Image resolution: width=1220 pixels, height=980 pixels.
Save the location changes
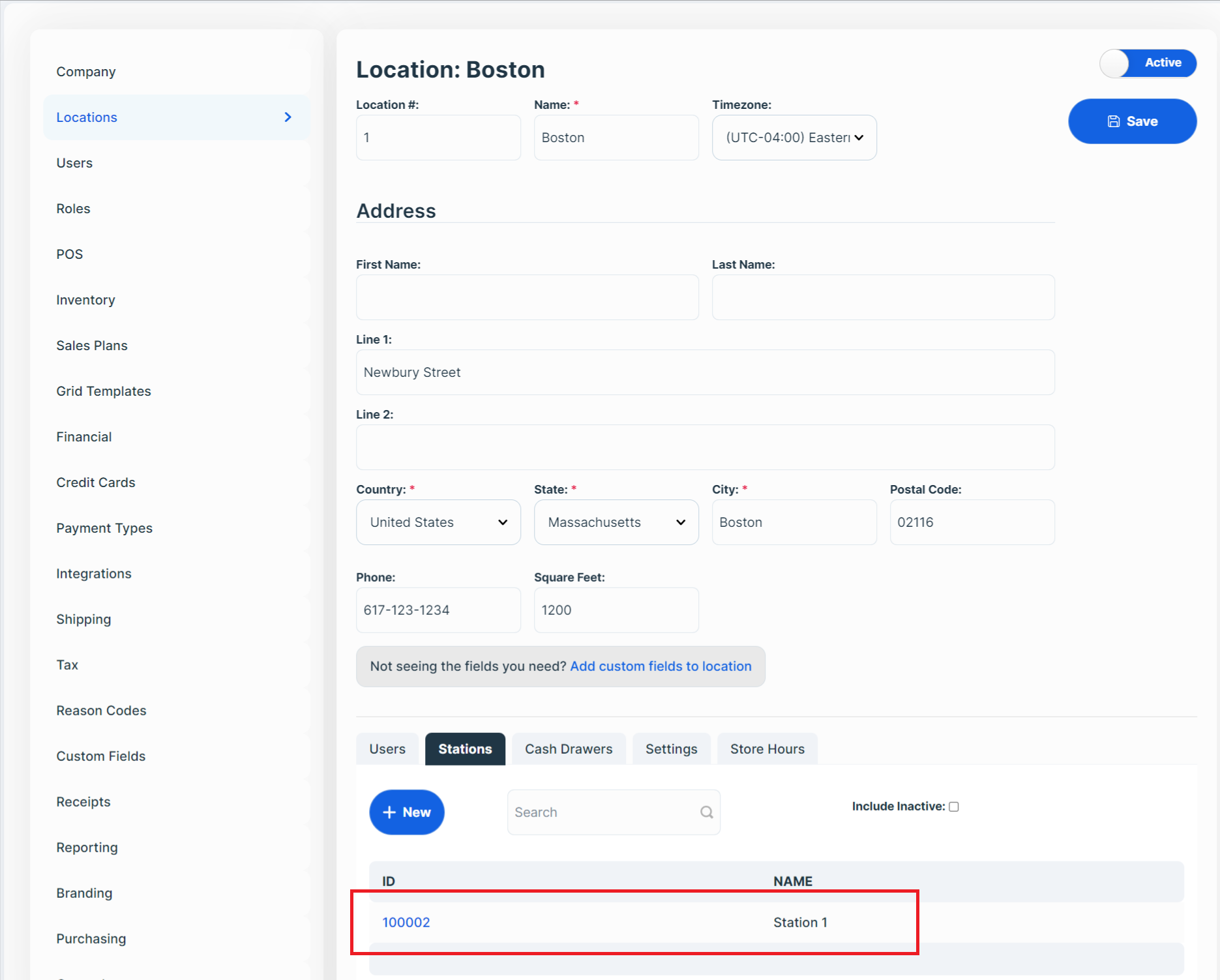1132,121
